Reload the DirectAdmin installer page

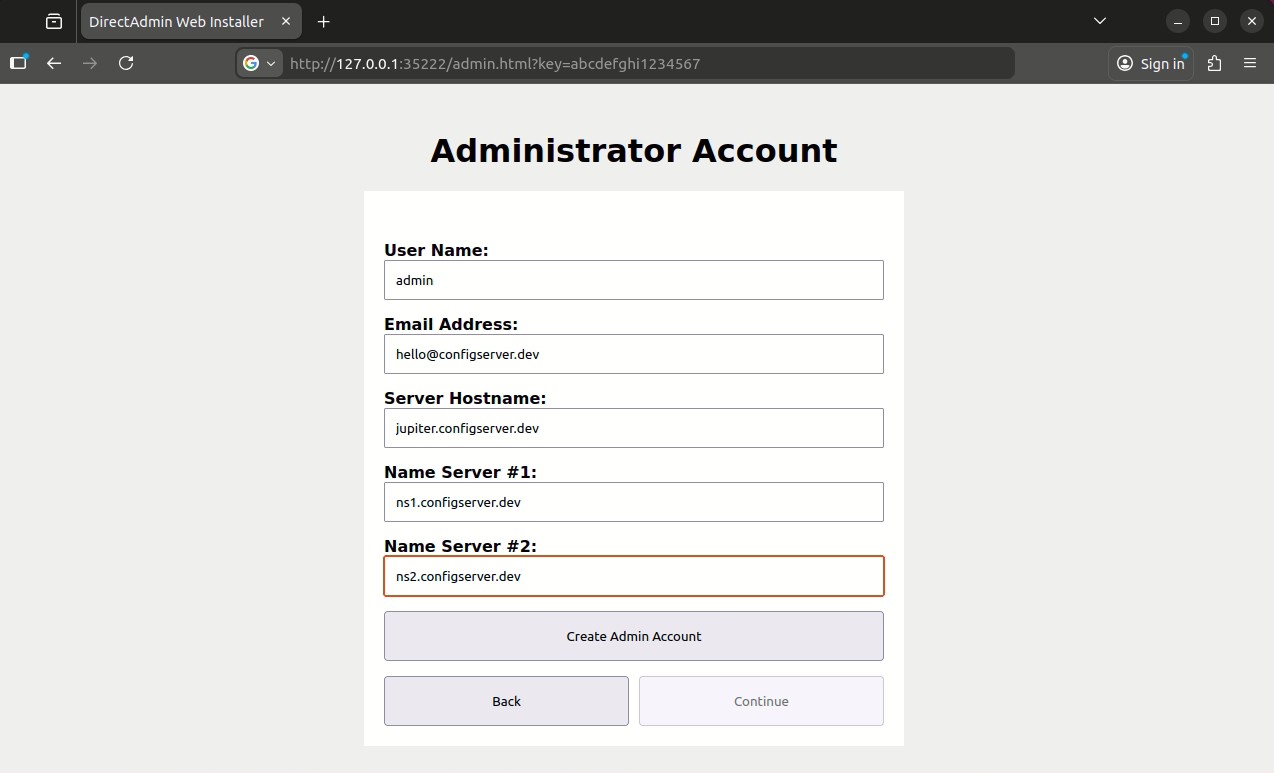click(126, 63)
